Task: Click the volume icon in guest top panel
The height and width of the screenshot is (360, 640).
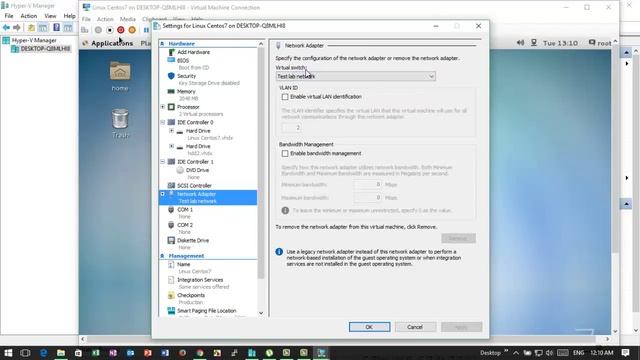Action: [x=520, y=42]
